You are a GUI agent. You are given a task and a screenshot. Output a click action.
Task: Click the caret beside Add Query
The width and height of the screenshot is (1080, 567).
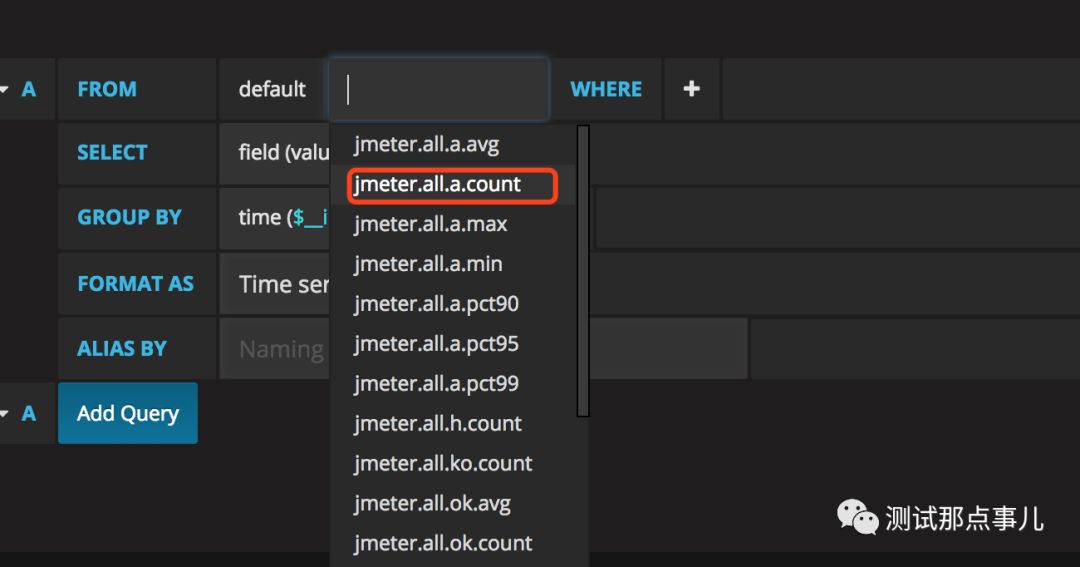[x=4, y=413]
